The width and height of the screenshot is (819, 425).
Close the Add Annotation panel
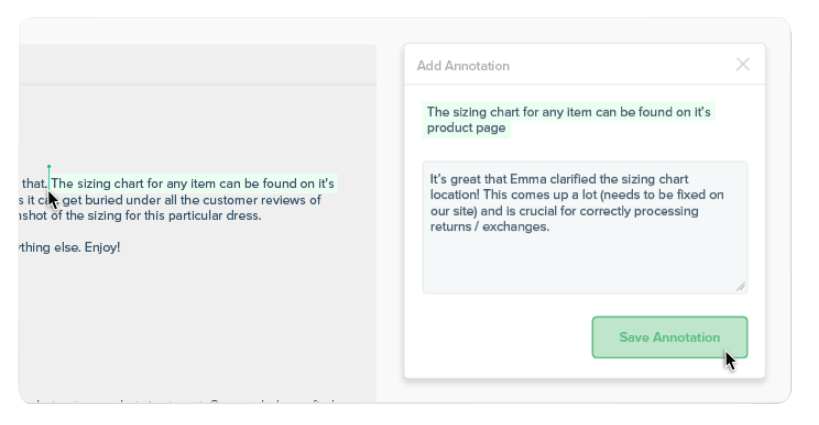[743, 65]
